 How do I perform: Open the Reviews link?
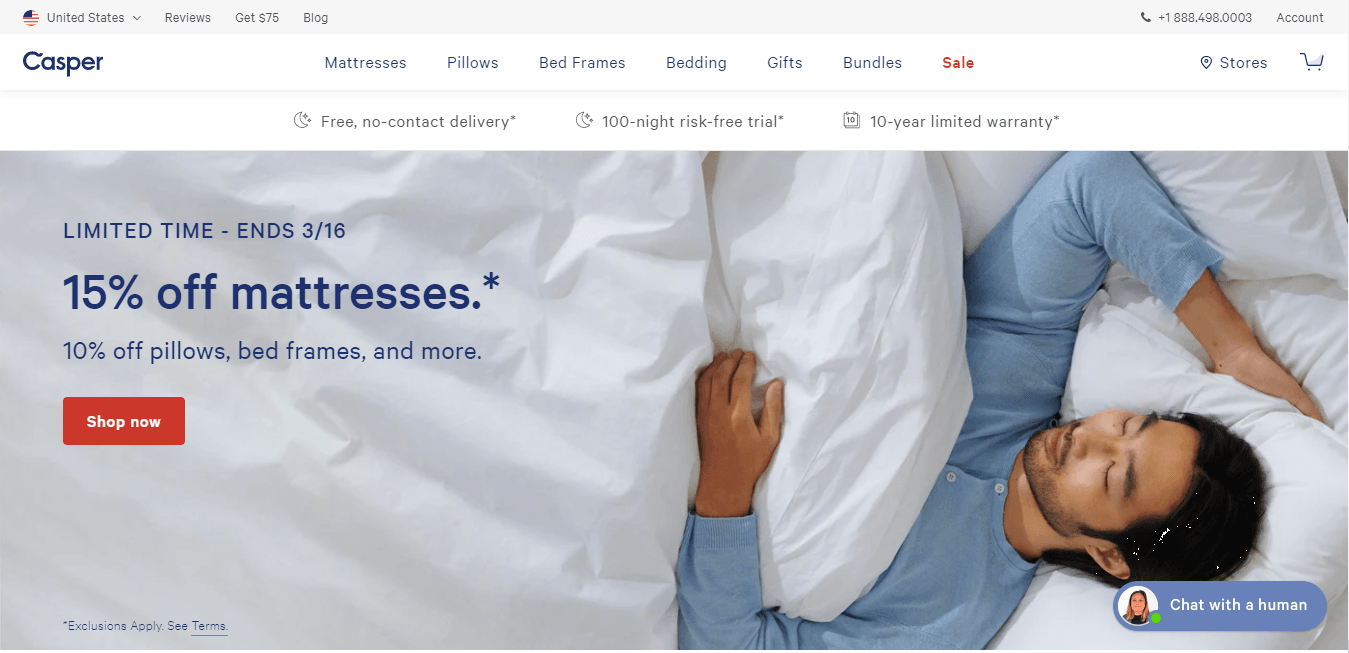[x=188, y=18]
